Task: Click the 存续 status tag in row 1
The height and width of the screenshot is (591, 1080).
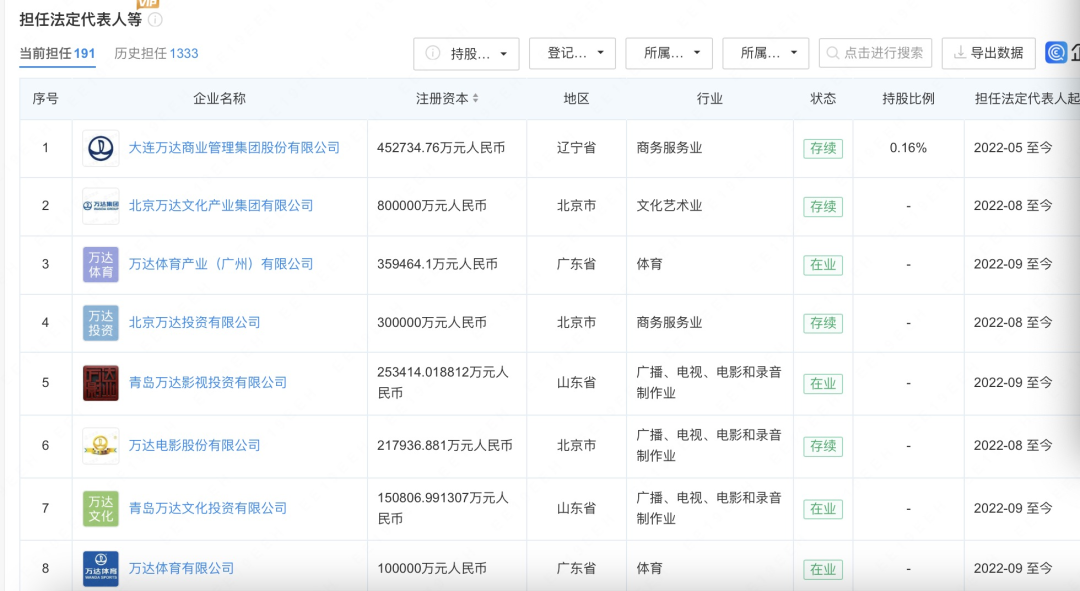Action: [823, 148]
